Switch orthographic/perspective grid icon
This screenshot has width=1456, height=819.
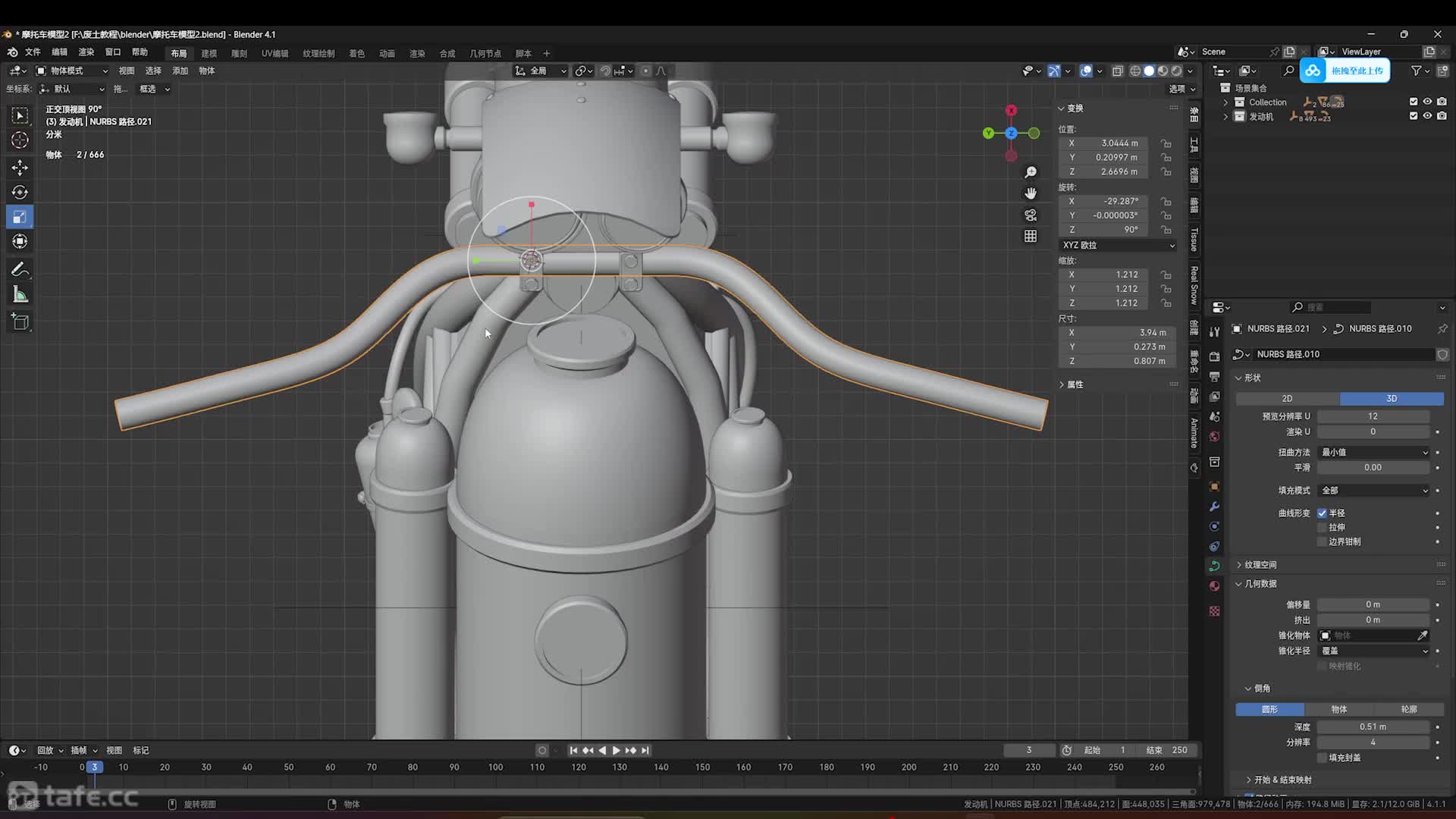point(1031,237)
